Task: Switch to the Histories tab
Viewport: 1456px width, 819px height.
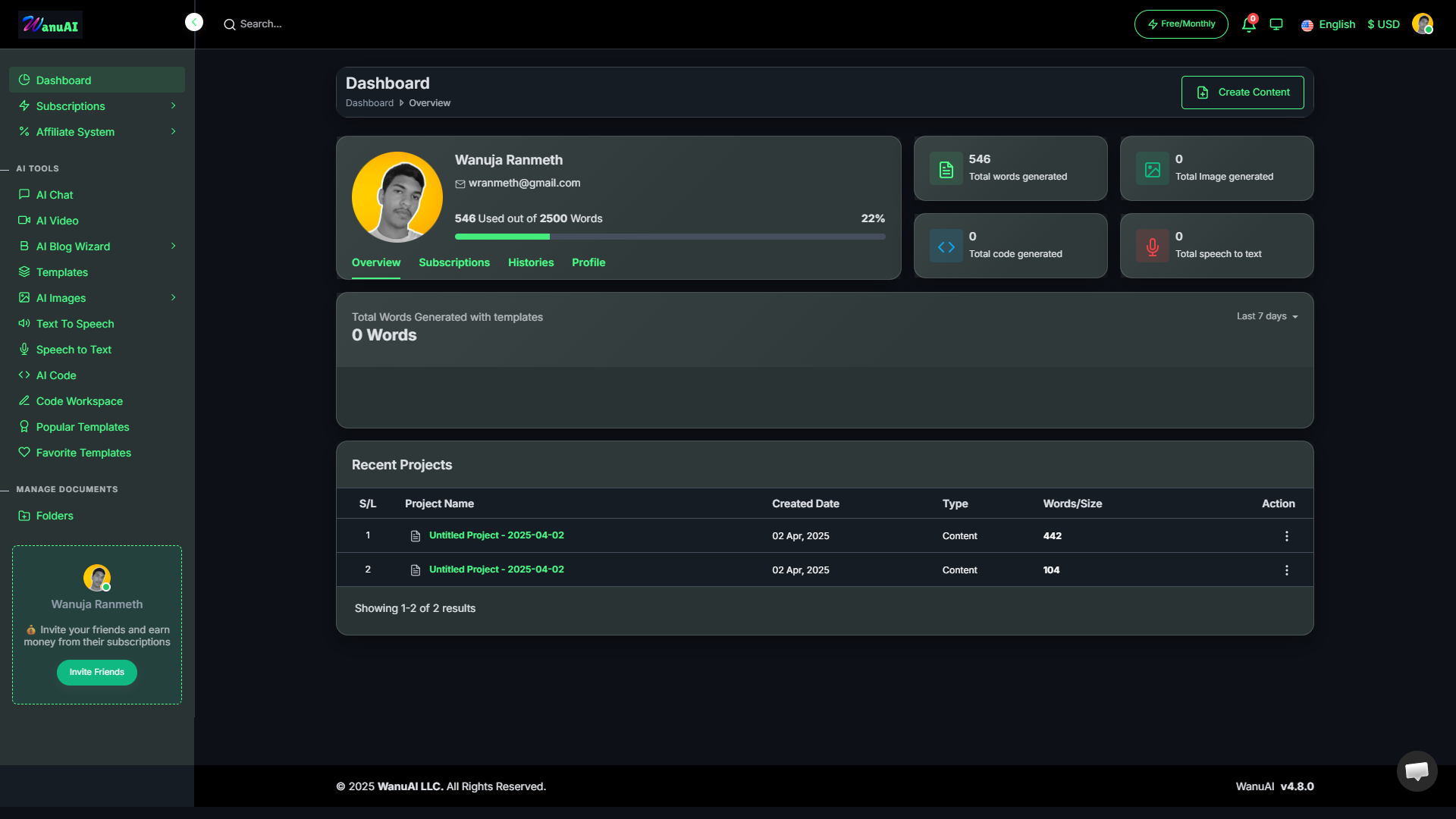Action: point(530,262)
